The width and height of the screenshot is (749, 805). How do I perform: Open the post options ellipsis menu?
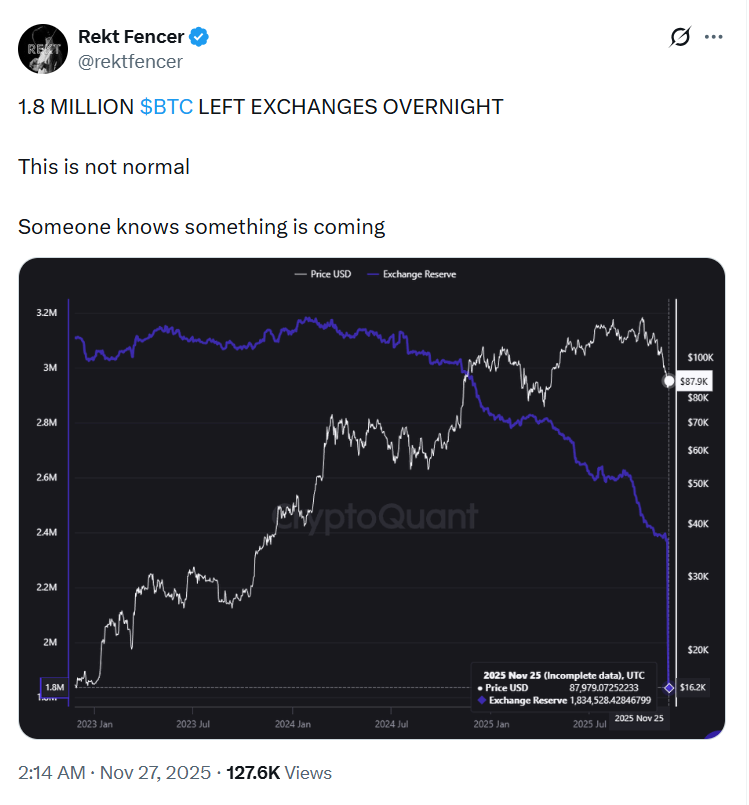pyautogui.click(x=716, y=36)
